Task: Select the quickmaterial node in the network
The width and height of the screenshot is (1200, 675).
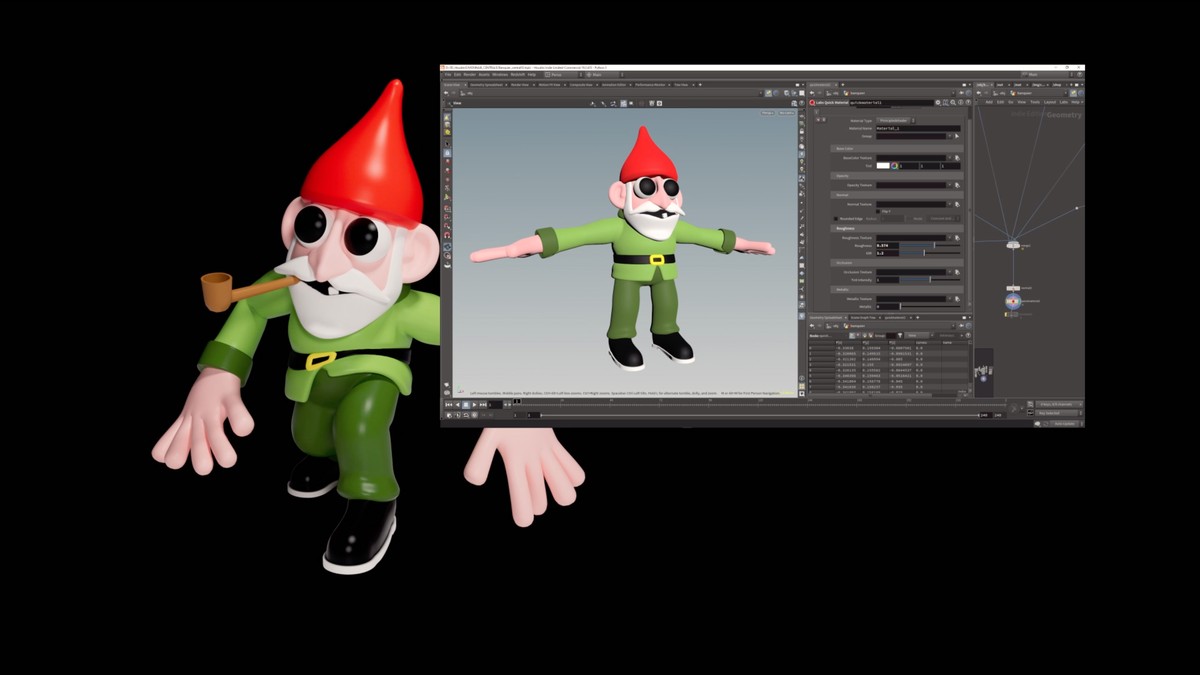Action: pyautogui.click(x=1013, y=299)
